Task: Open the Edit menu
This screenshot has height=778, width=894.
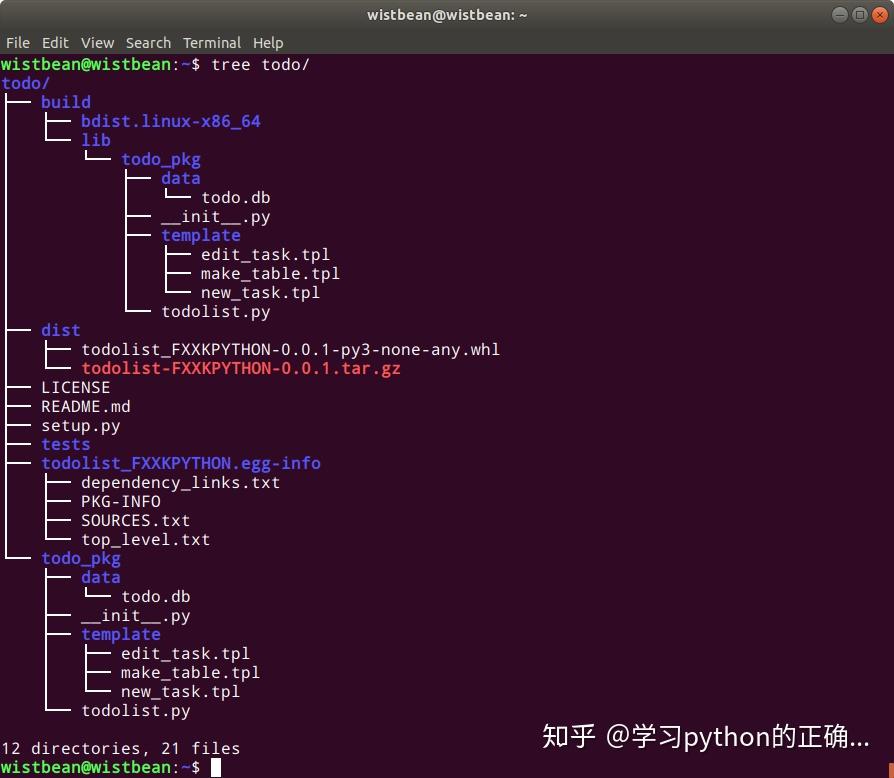Action: 55,43
